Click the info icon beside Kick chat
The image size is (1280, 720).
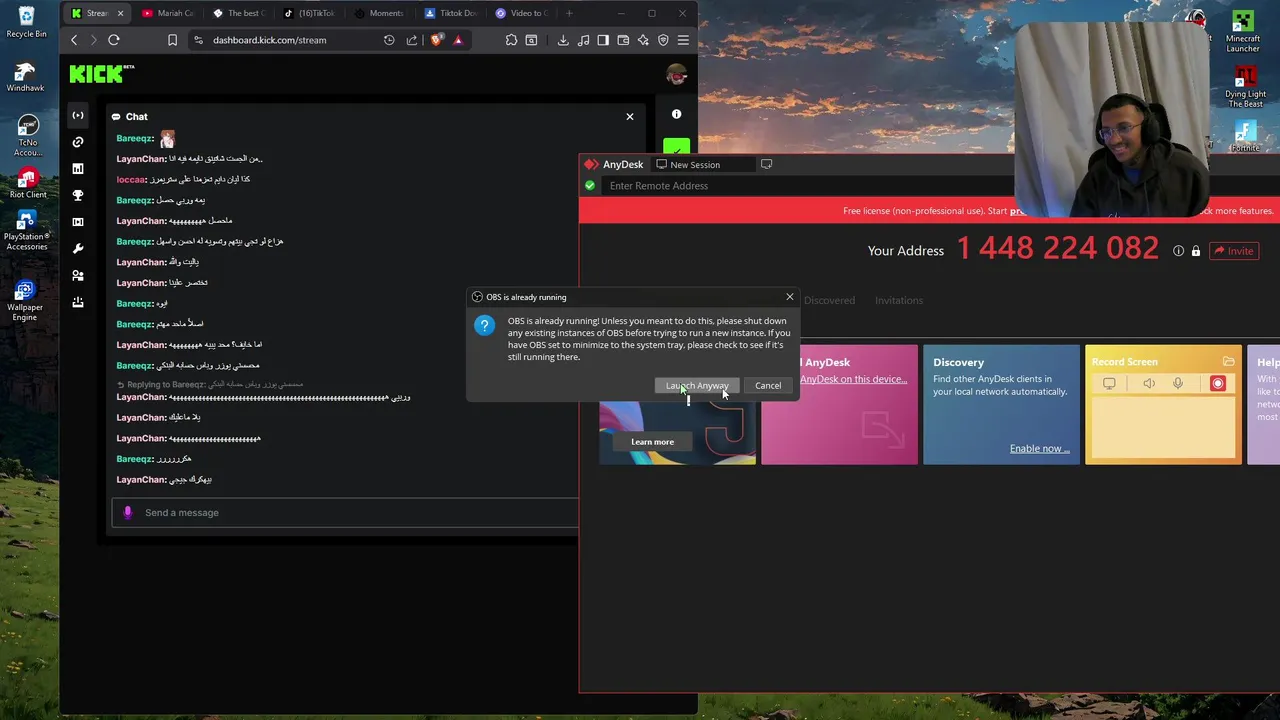tap(676, 115)
